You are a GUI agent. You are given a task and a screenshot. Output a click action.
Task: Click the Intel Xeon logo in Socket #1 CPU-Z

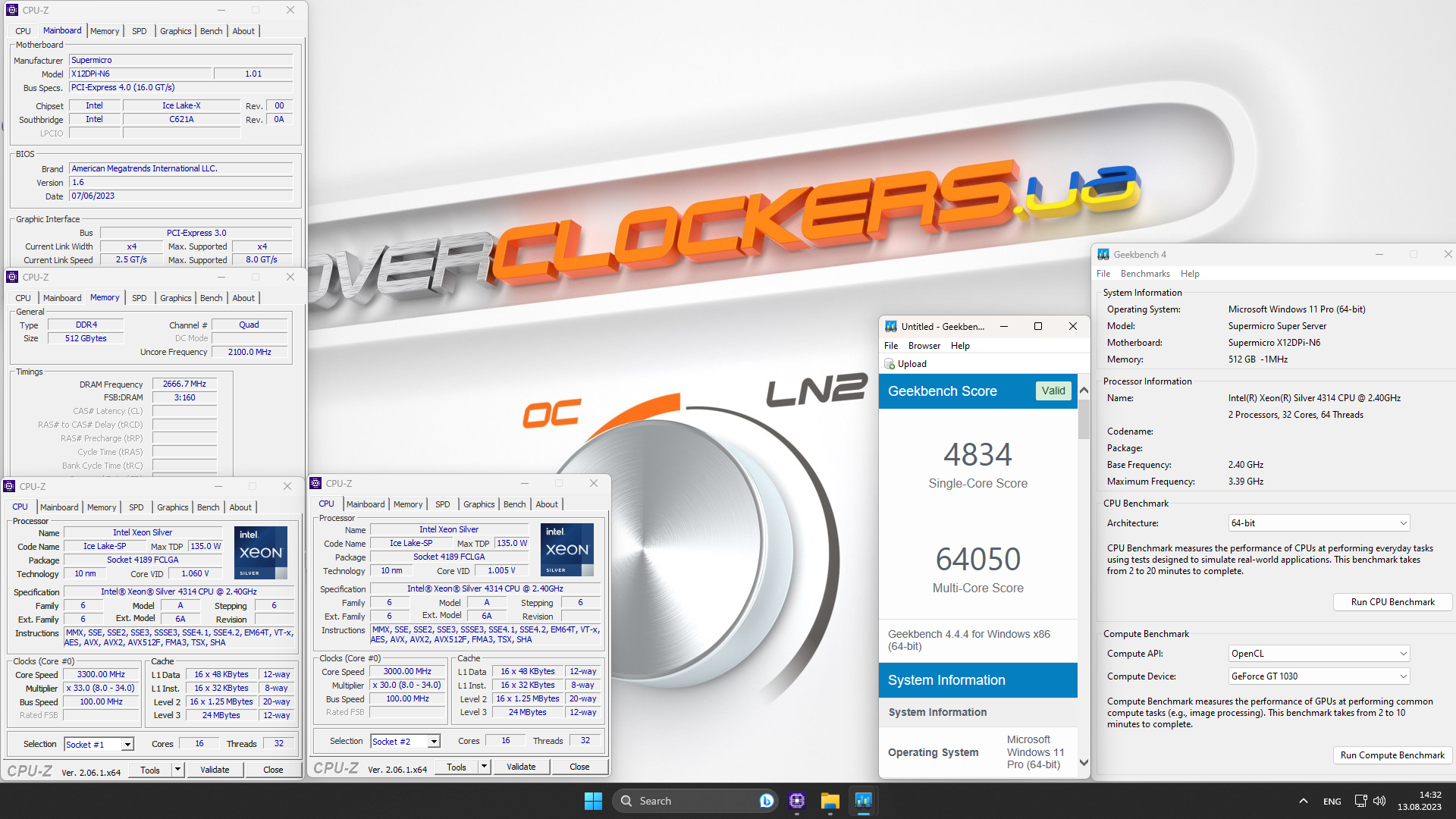point(261,553)
